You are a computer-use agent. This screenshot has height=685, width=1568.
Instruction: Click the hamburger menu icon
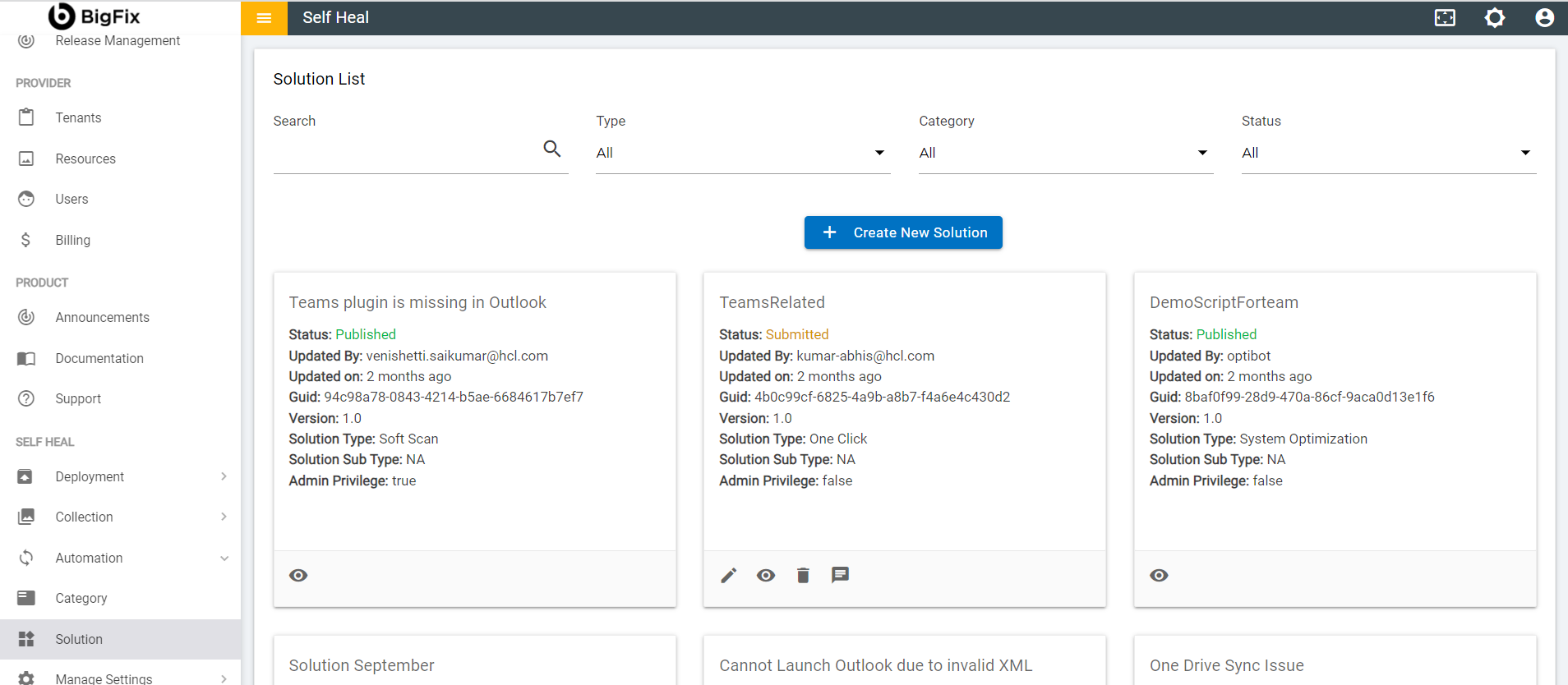264,18
